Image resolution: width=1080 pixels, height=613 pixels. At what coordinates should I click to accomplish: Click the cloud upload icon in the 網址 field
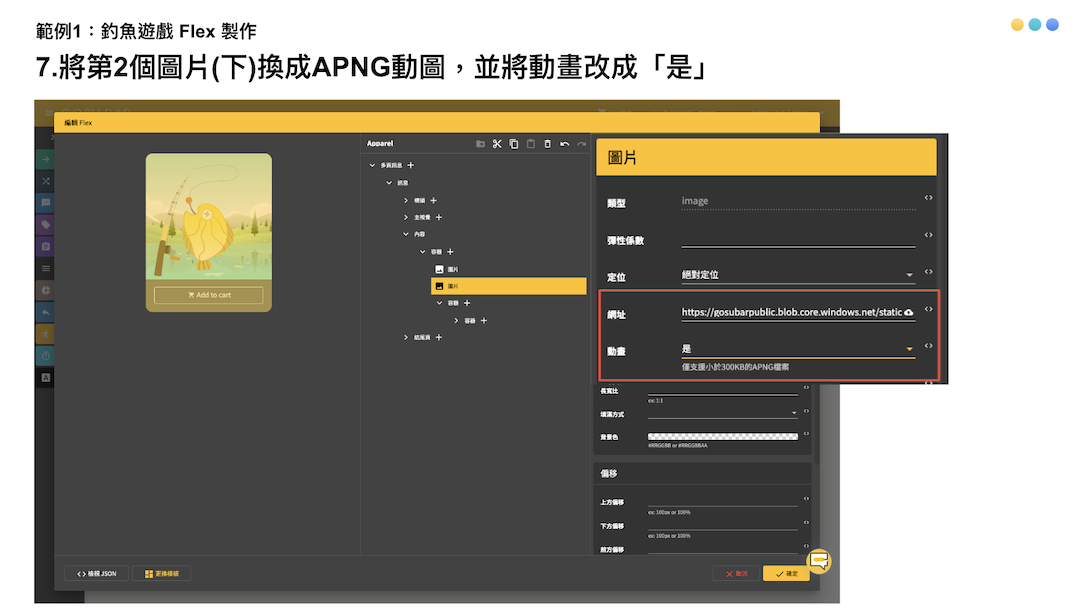click(x=909, y=313)
